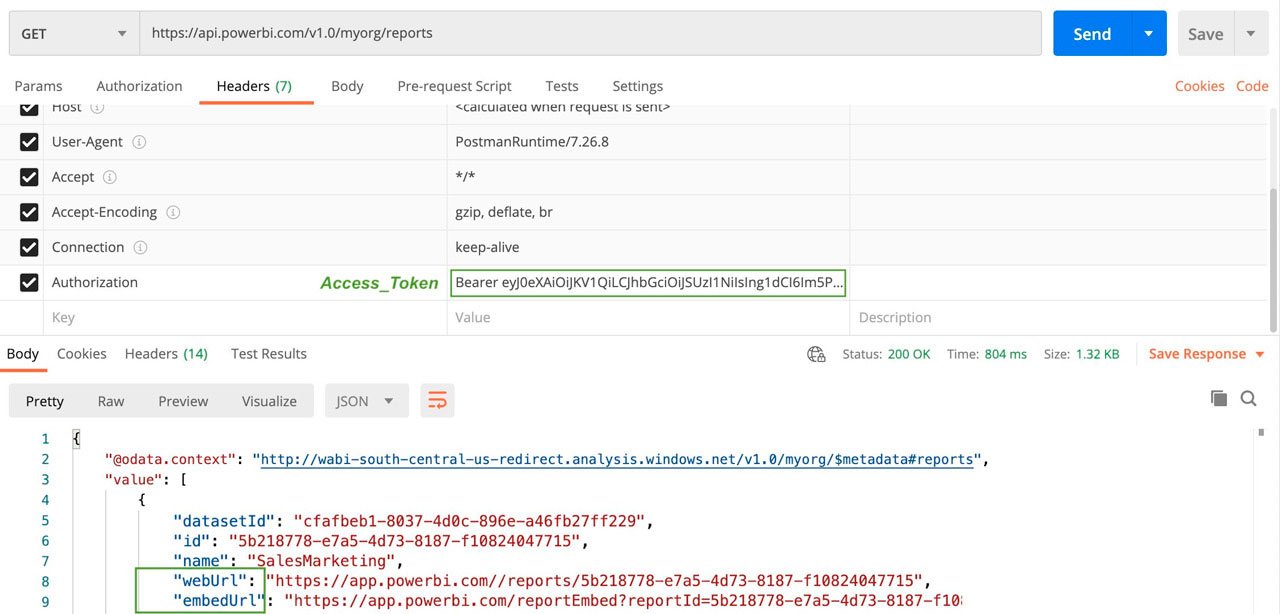Click the SalesMarketing name value
The image size is (1280, 614).
click(x=321, y=561)
